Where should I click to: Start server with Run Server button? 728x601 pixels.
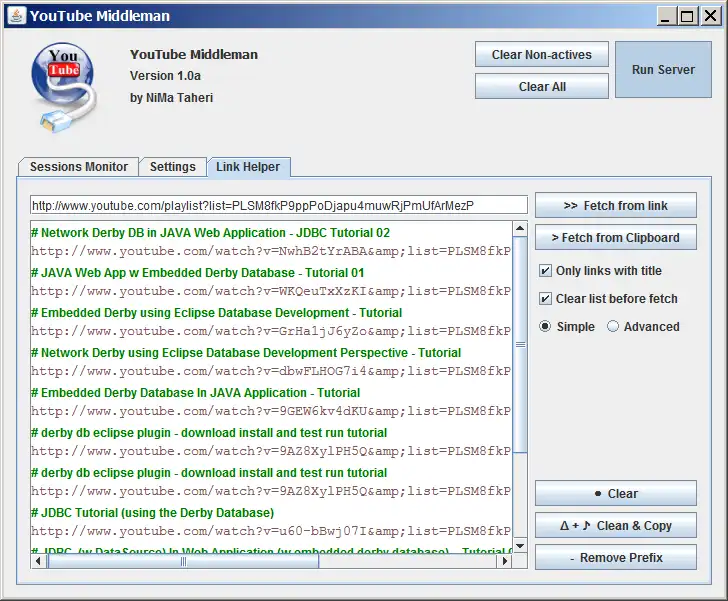(x=663, y=70)
